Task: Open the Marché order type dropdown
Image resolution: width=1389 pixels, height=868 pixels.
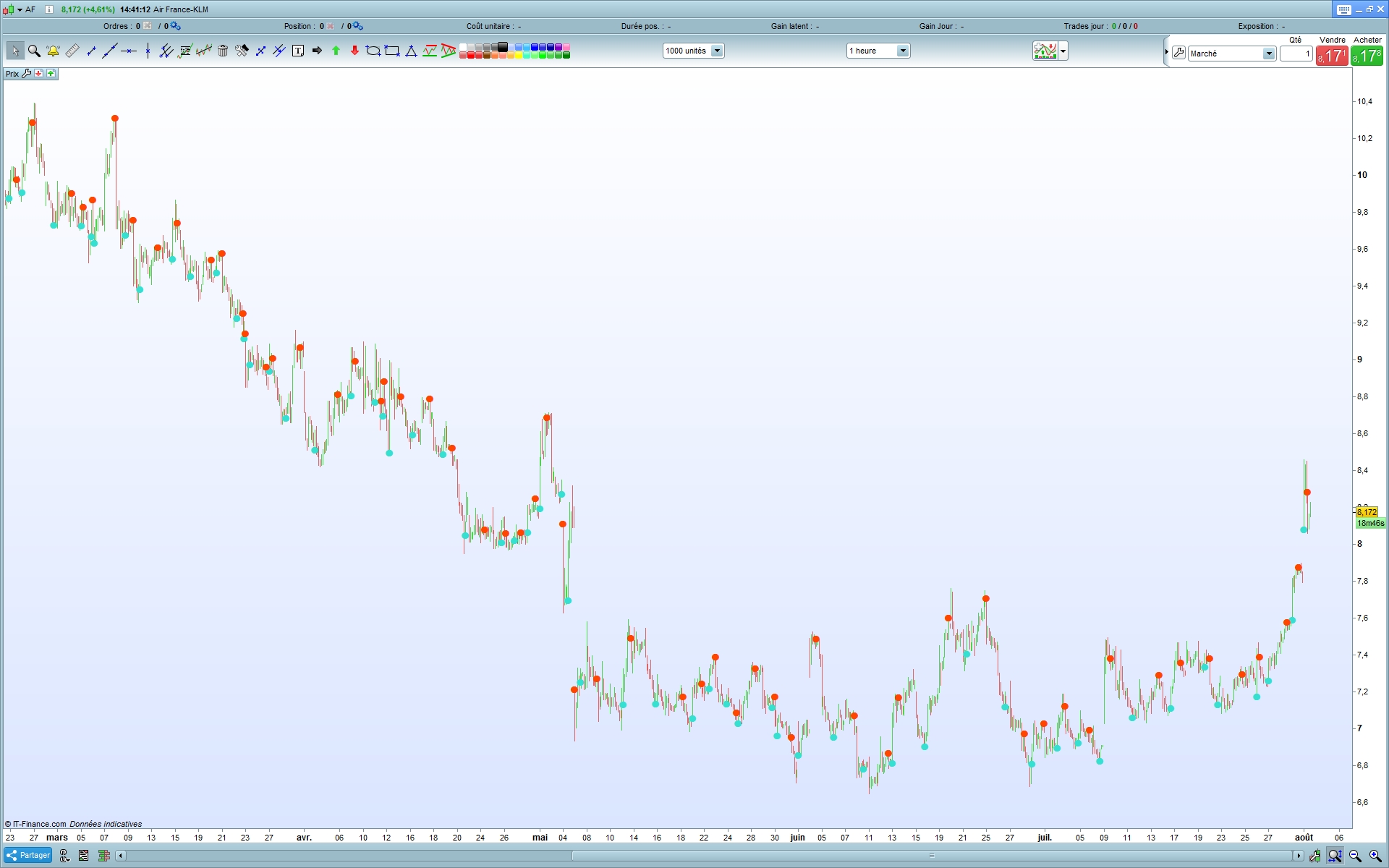Action: click(1268, 54)
